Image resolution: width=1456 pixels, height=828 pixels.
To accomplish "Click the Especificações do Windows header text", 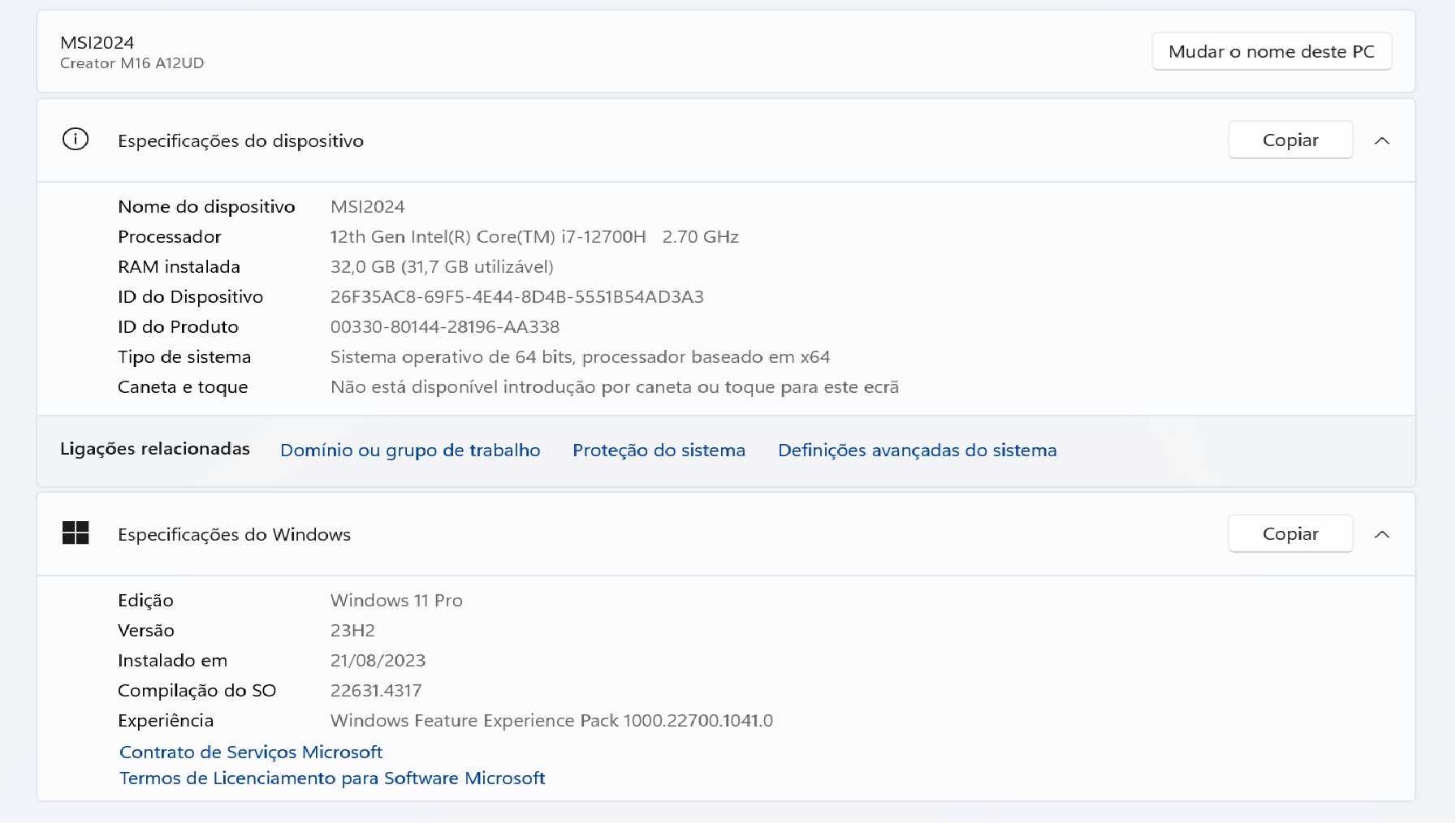I will pyautogui.click(x=234, y=535).
